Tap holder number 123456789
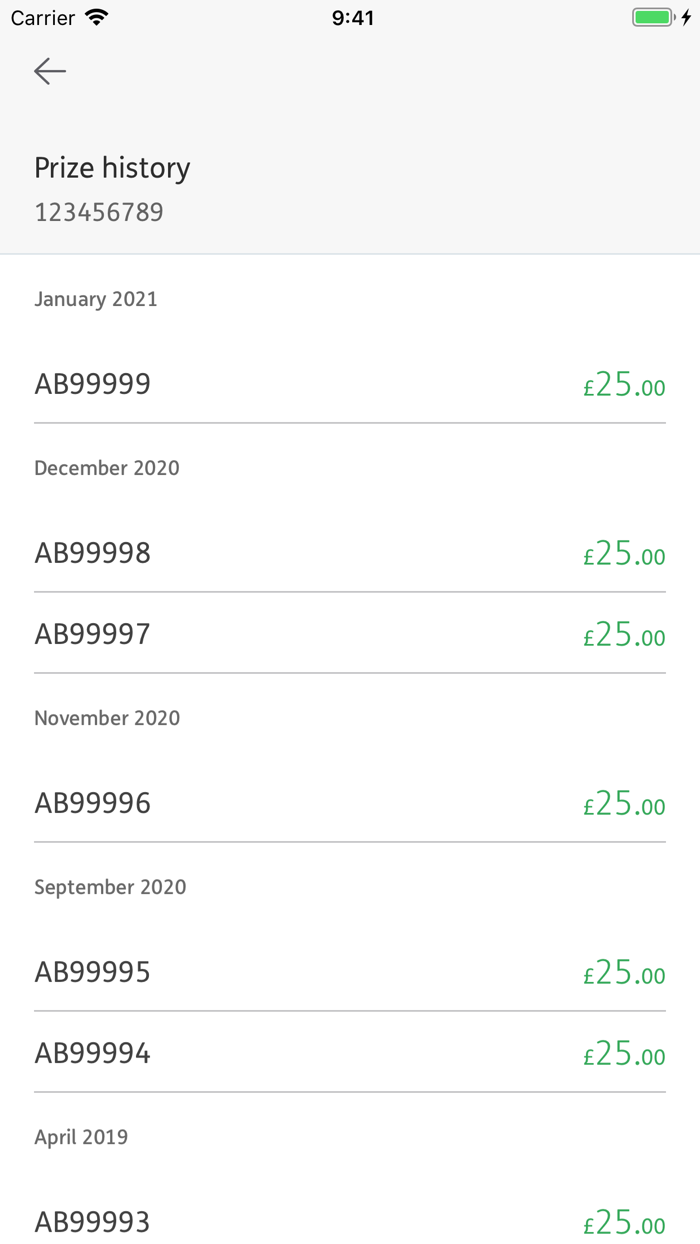This screenshot has width=700, height=1244. pyautogui.click(x=99, y=212)
